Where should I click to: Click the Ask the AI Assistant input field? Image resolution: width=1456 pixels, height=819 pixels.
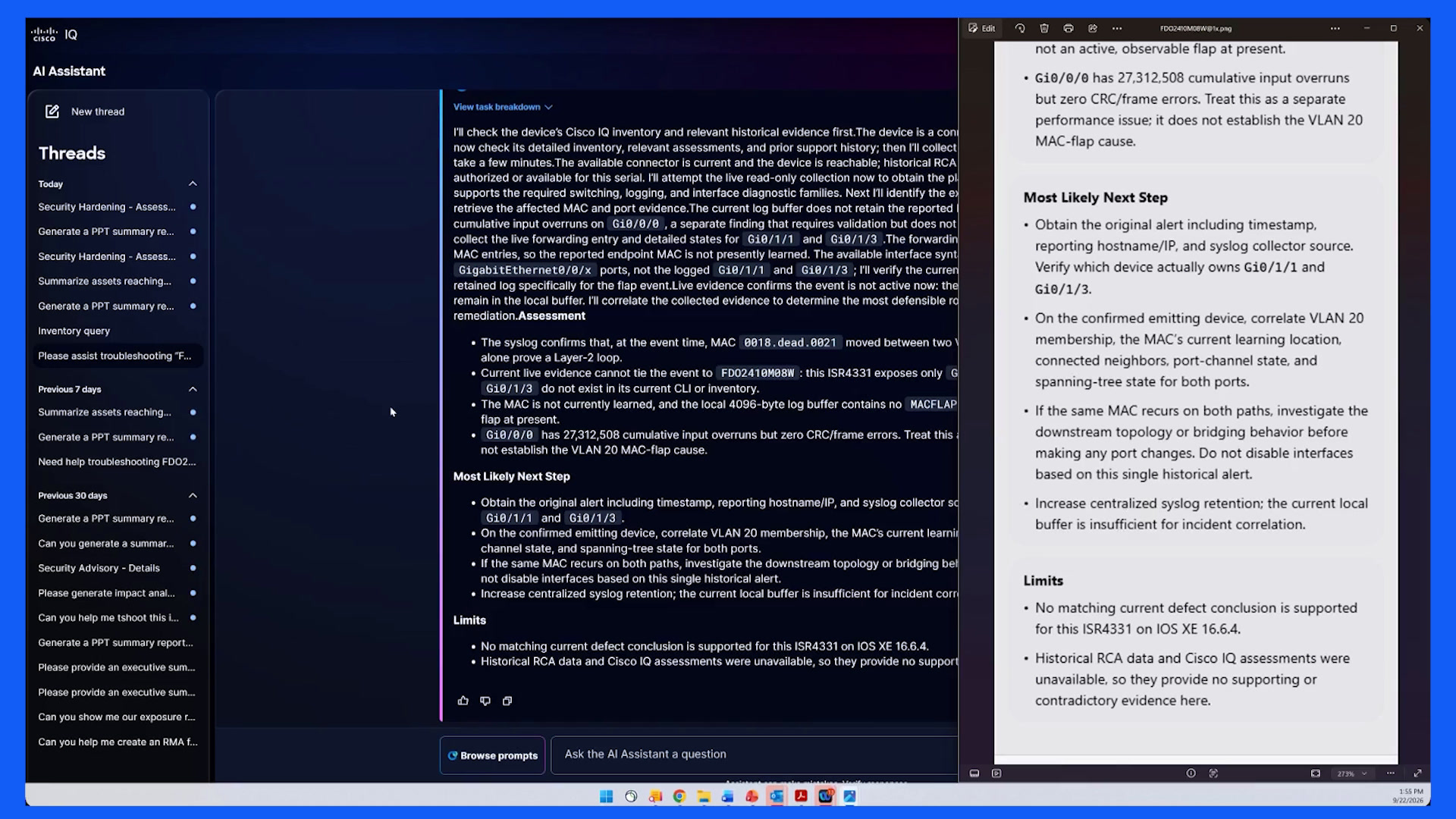755,755
